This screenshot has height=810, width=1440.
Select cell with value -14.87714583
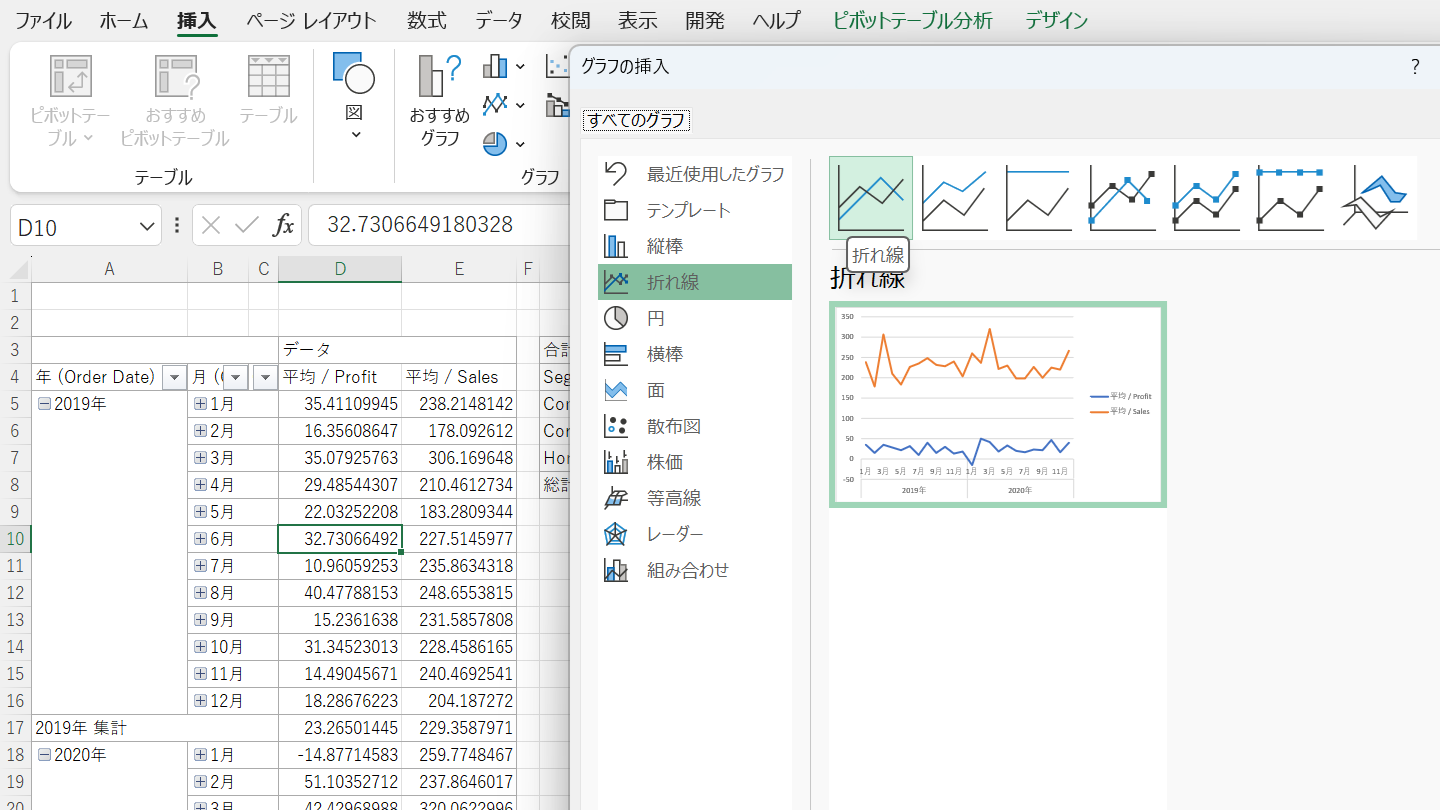coord(340,755)
